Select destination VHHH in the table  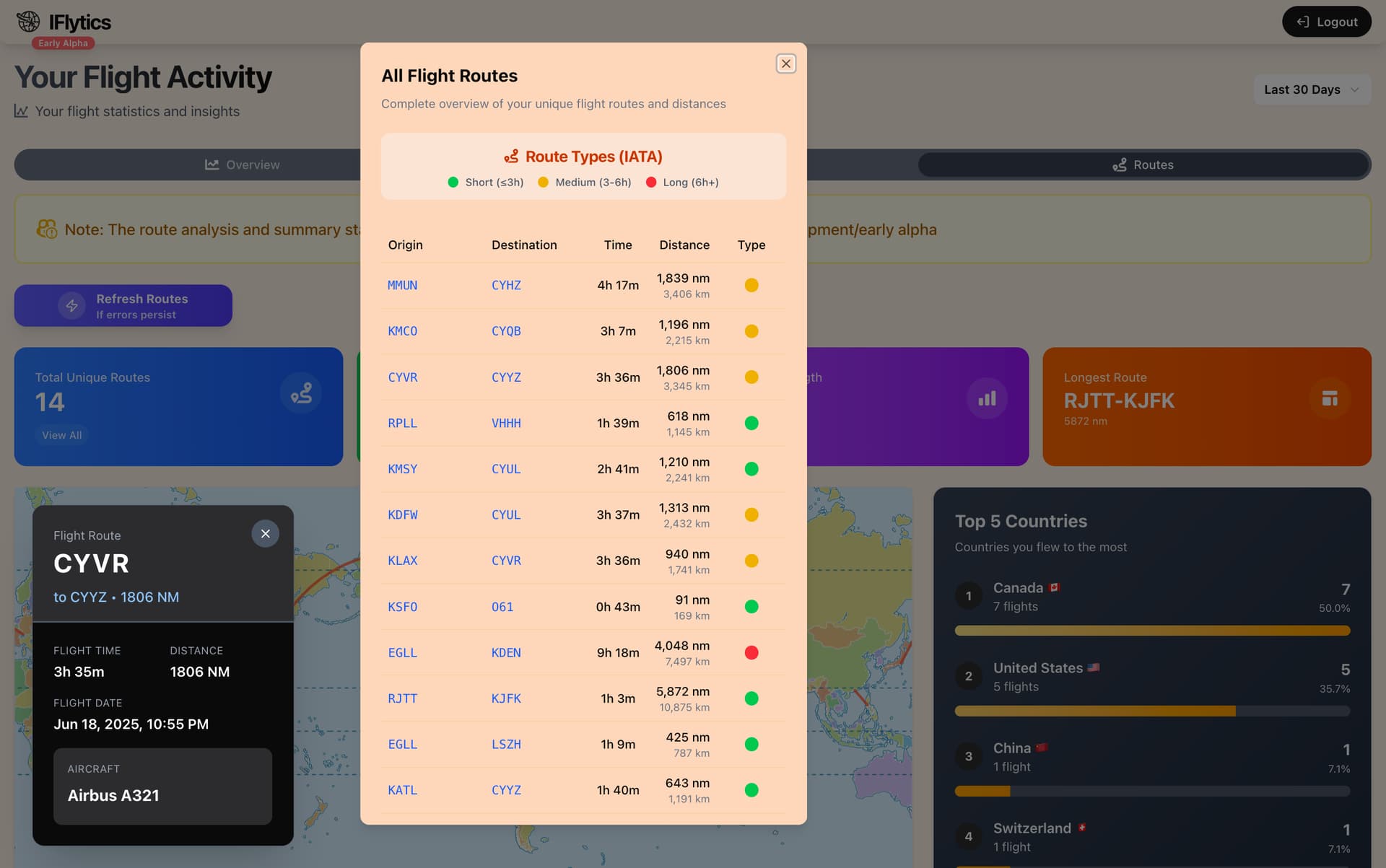506,424
